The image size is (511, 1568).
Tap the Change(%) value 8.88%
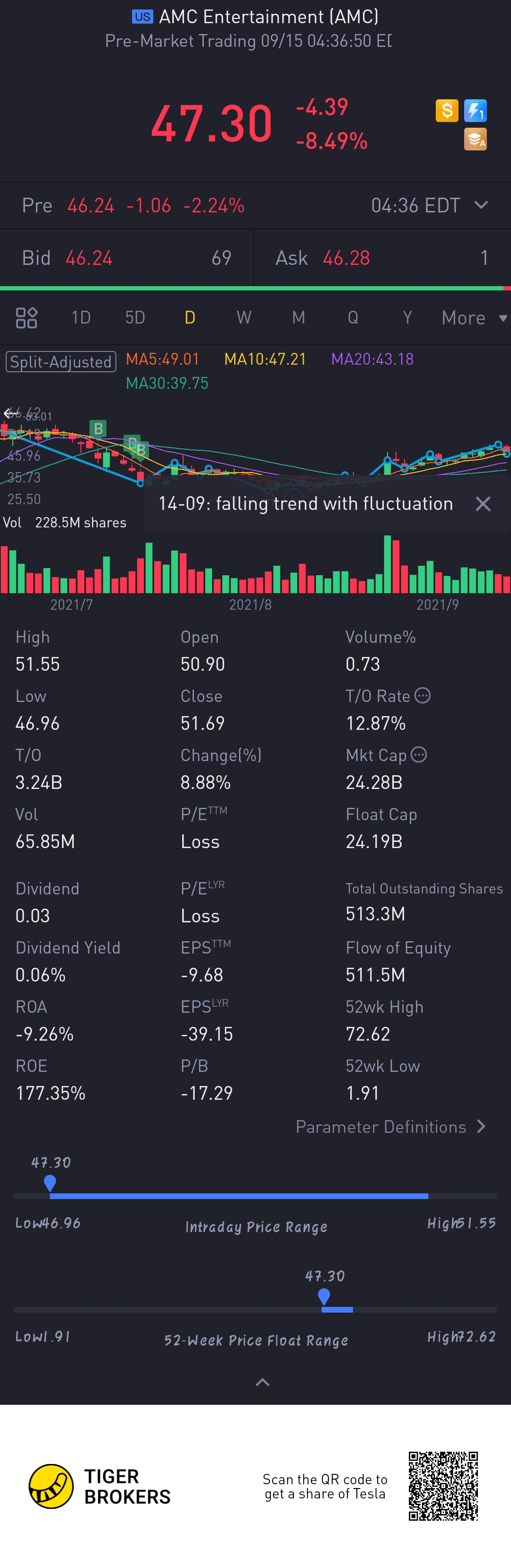206,782
